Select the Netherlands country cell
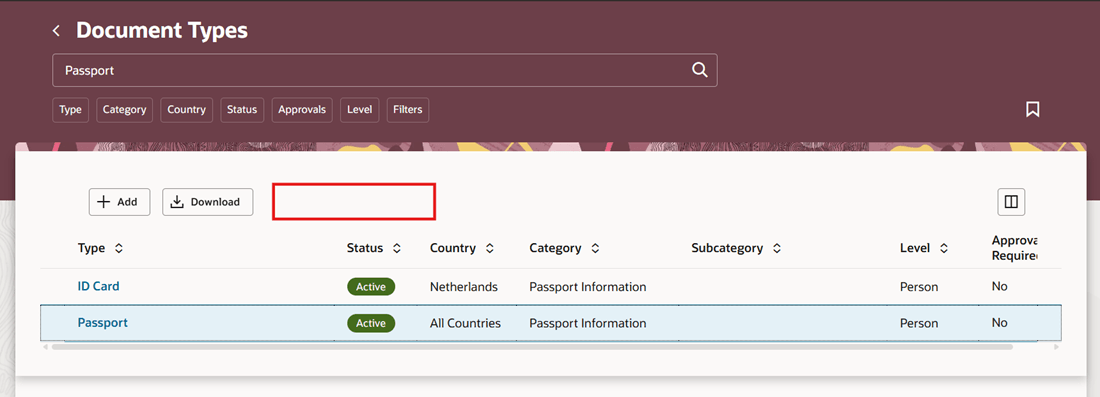The width and height of the screenshot is (1100, 397). [x=464, y=287]
